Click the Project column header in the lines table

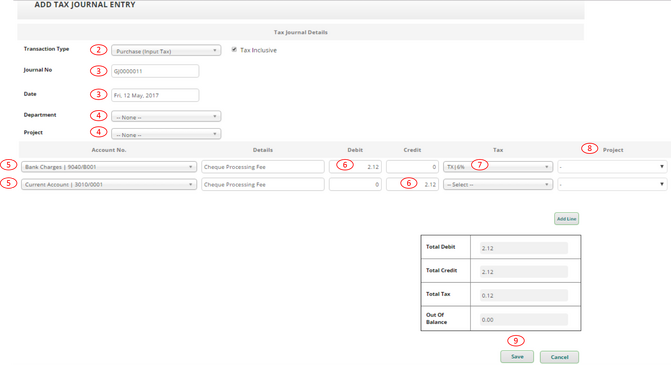coord(613,150)
